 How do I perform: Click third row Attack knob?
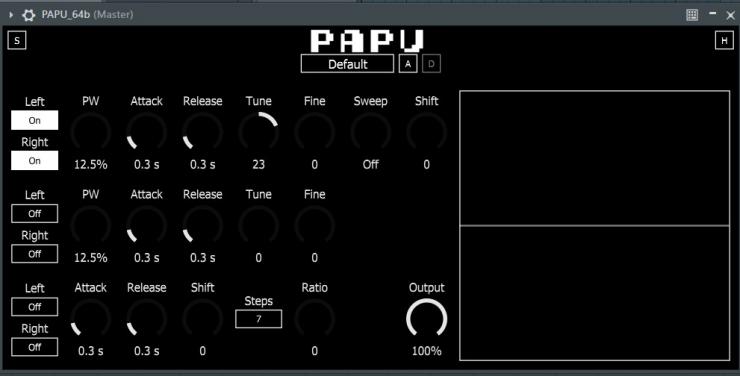click(x=91, y=319)
